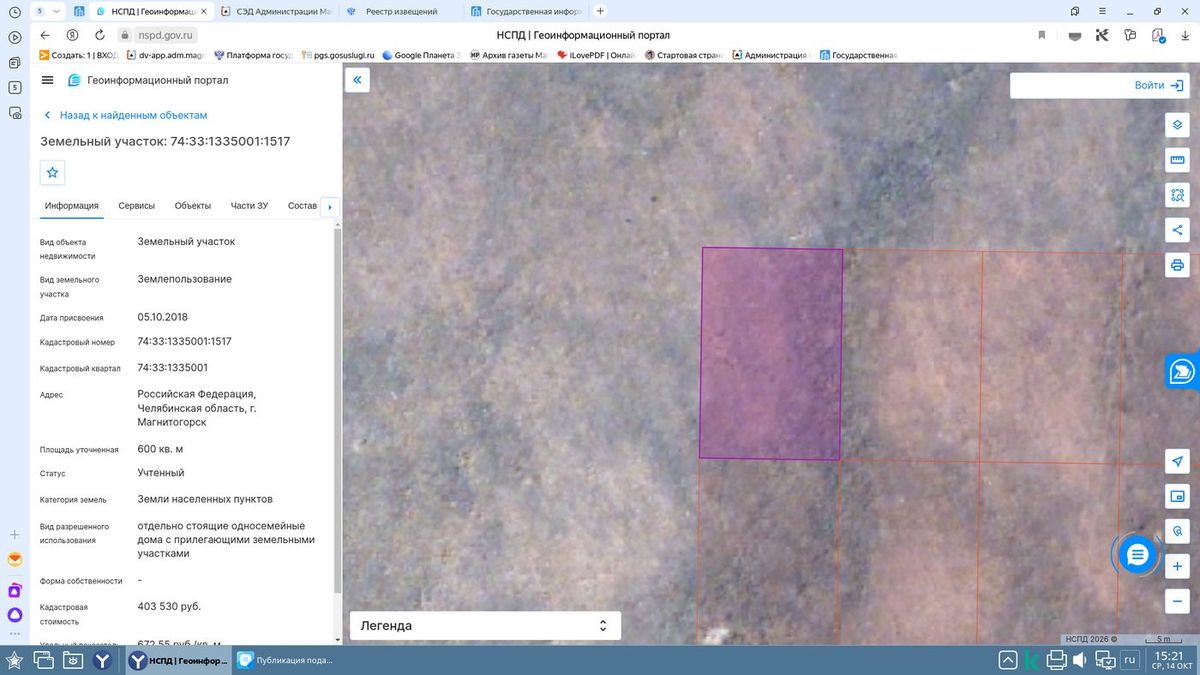Open browser downloads
This screenshot has height=675, width=1200.
coord(1184,35)
